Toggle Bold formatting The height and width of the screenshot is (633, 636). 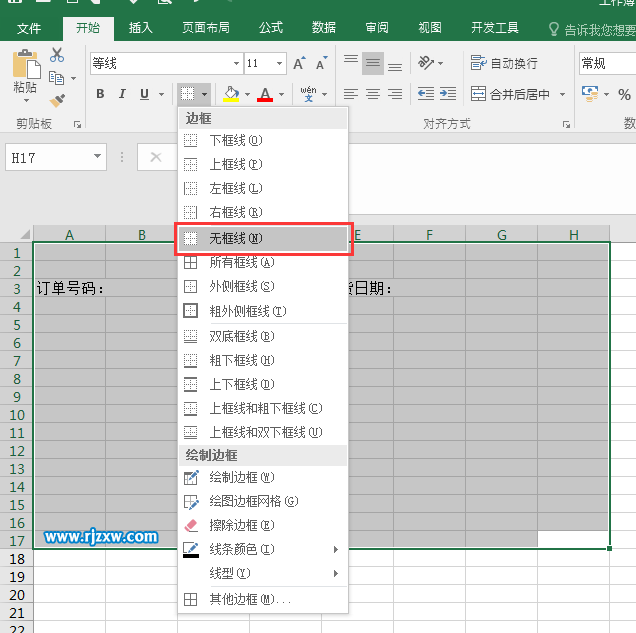100,94
